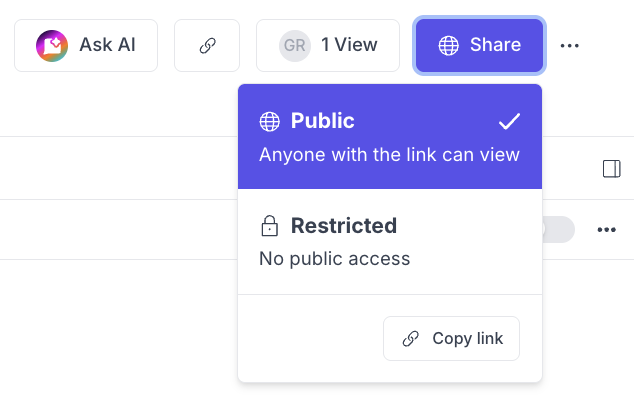Click the globe icon beside Public
Image resolution: width=634 pixels, height=400 pixels.
[x=270, y=122]
